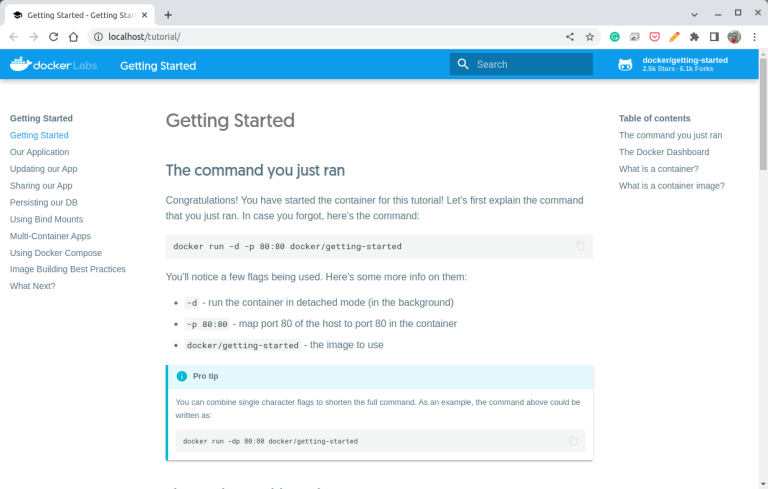Copy the docker run -dp command

click(x=573, y=441)
